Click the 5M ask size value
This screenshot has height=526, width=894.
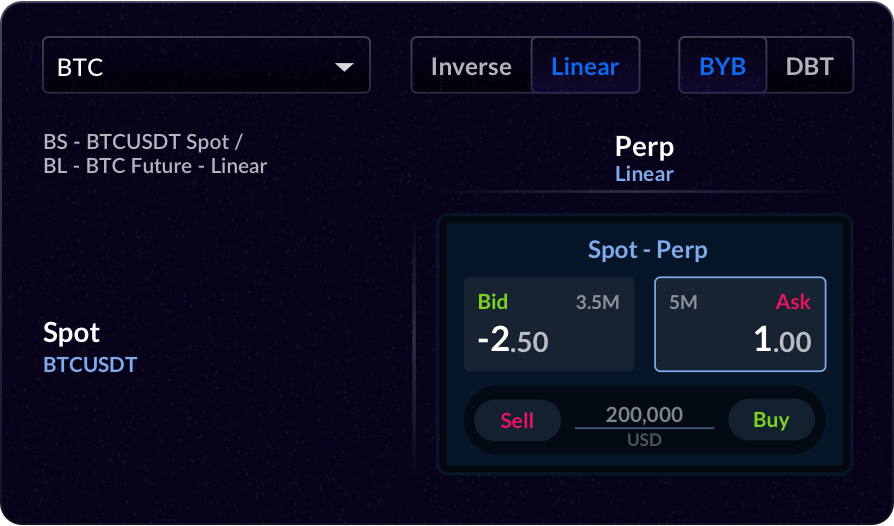683,302
